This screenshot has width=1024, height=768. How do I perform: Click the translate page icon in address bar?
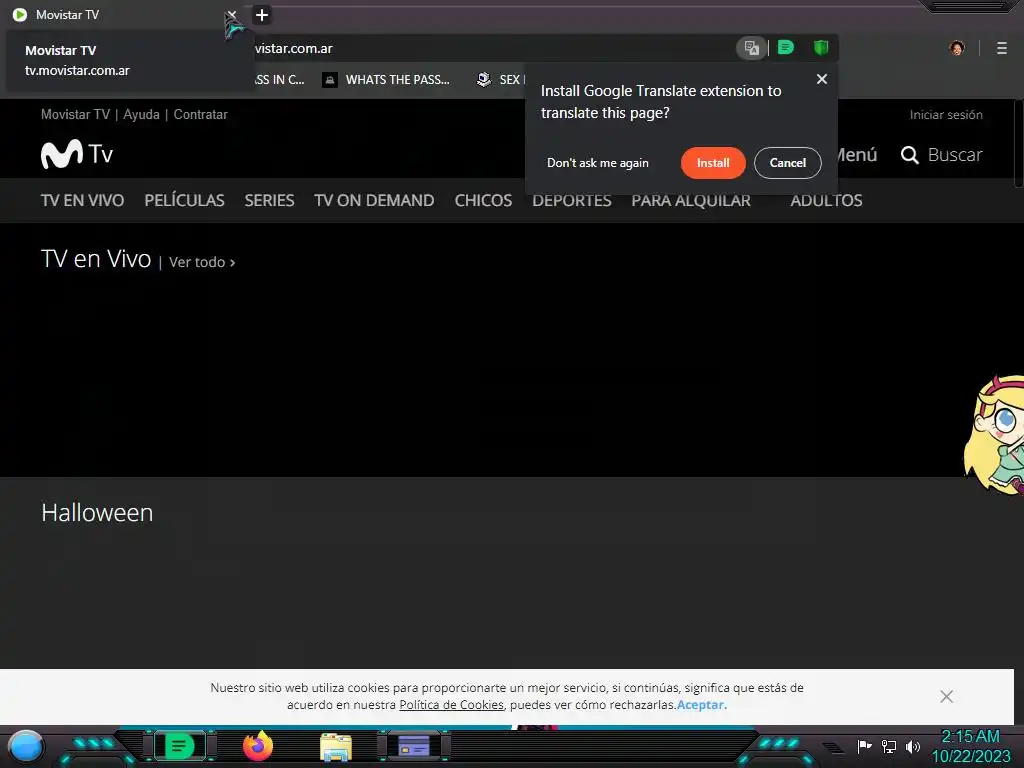(752, 48)
